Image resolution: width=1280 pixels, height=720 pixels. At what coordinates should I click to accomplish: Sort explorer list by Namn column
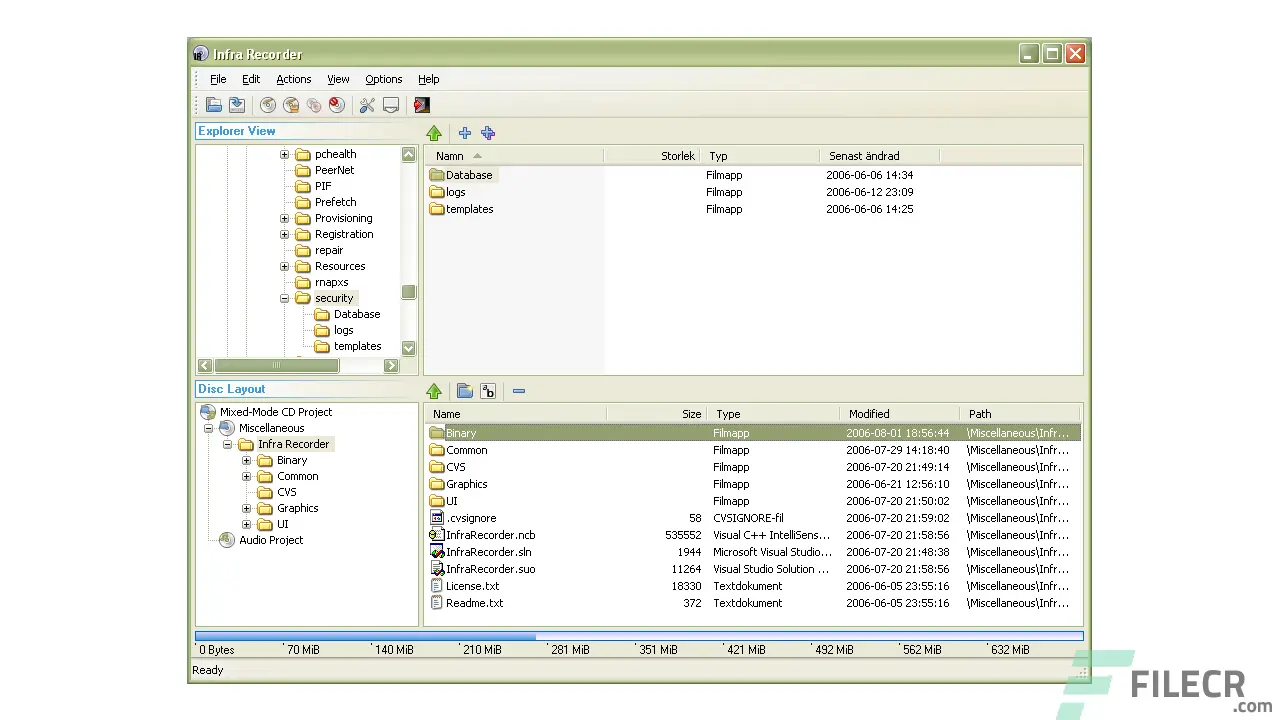click(x=514, y=156)
